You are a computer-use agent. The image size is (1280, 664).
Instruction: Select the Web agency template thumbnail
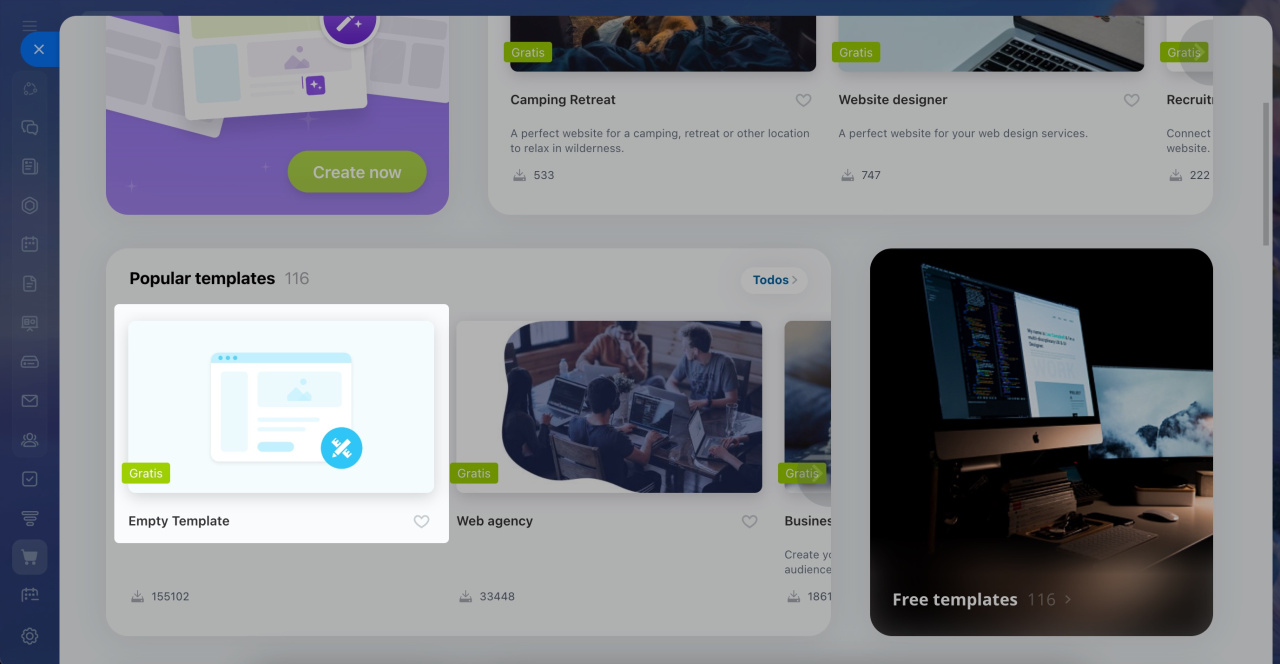click(x=609, y=407)
